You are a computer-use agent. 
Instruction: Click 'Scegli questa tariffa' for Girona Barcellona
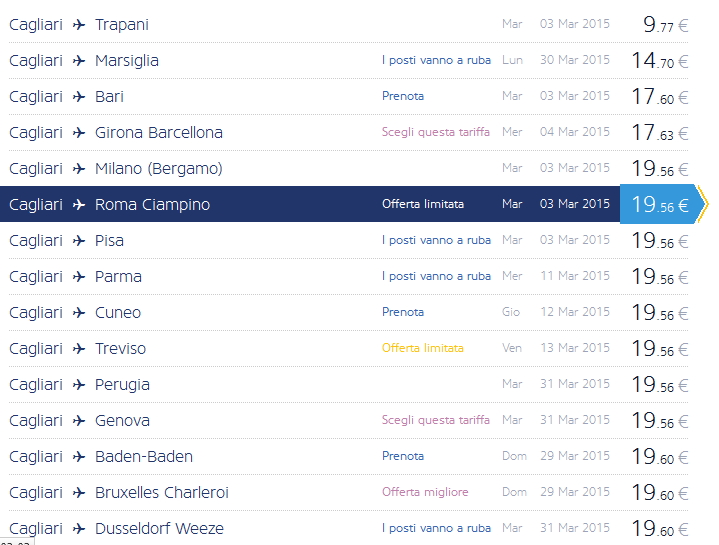pyautogui.click(x=436, y=132)
